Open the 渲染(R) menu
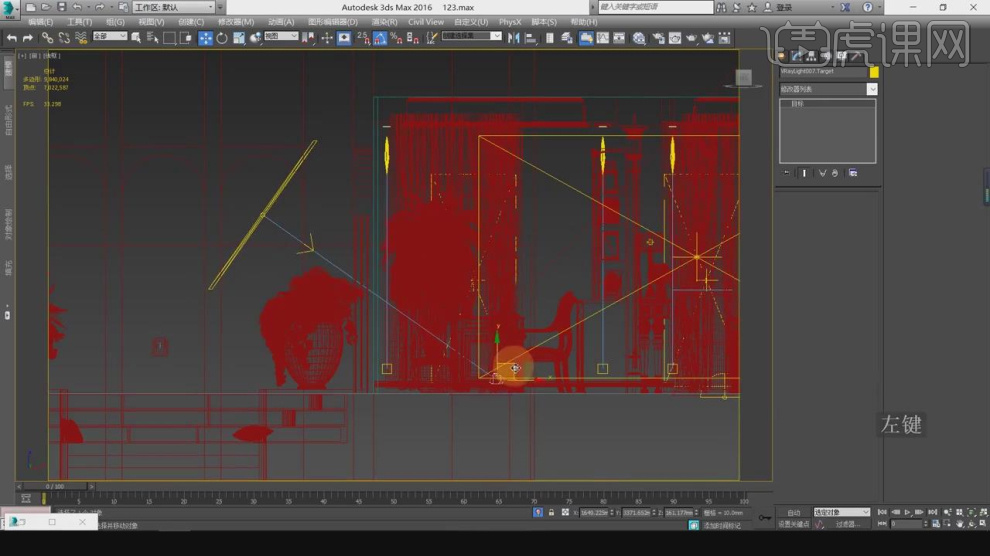This screenshot has width=990, height=556. [x=385, y=22]
